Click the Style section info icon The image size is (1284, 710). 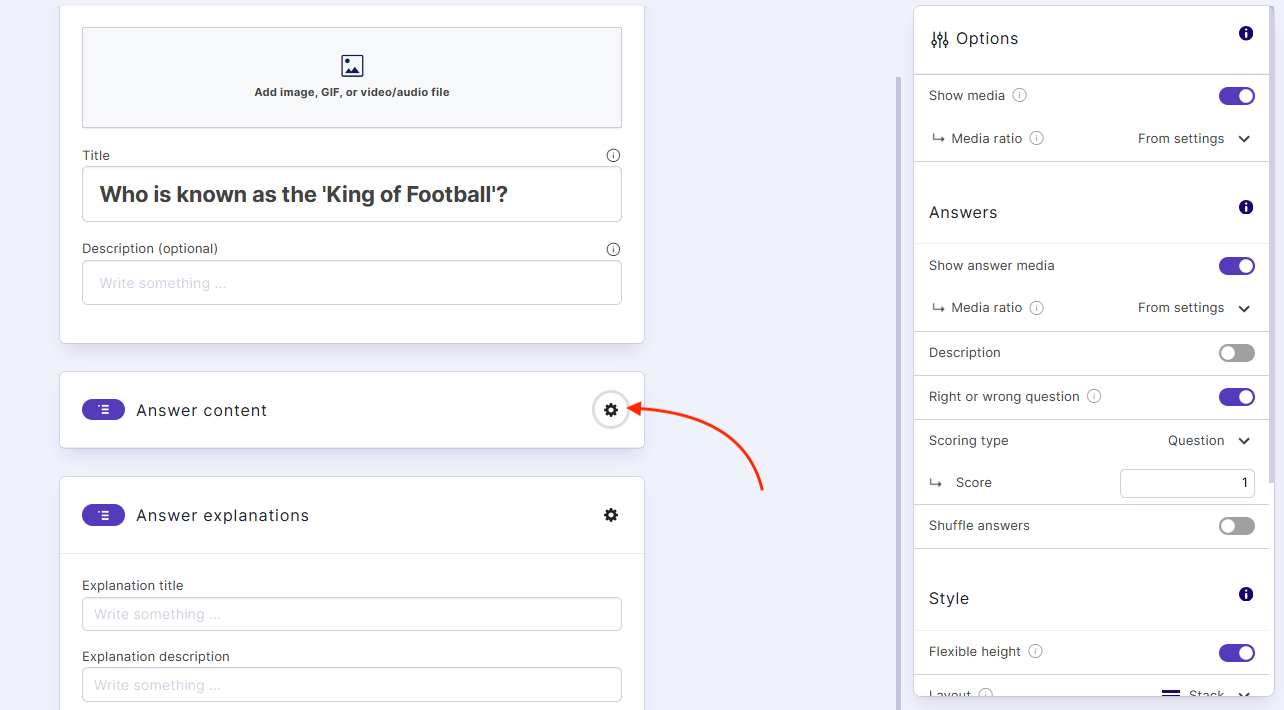1246,594
